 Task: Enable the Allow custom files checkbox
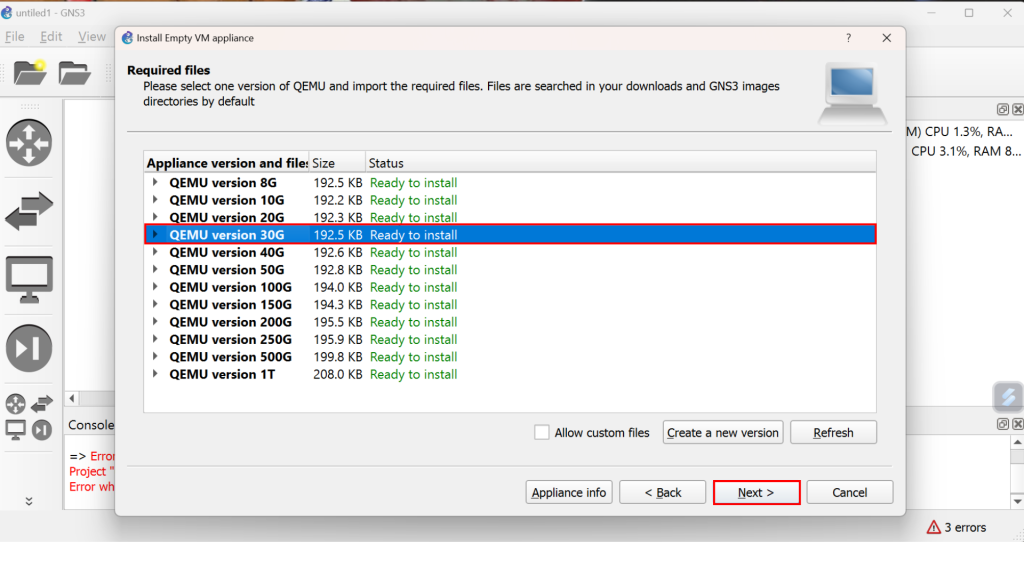point(542,432)
